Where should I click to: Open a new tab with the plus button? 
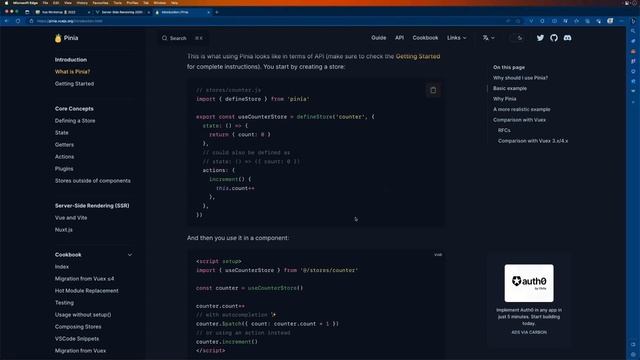[x=217, y=12]
